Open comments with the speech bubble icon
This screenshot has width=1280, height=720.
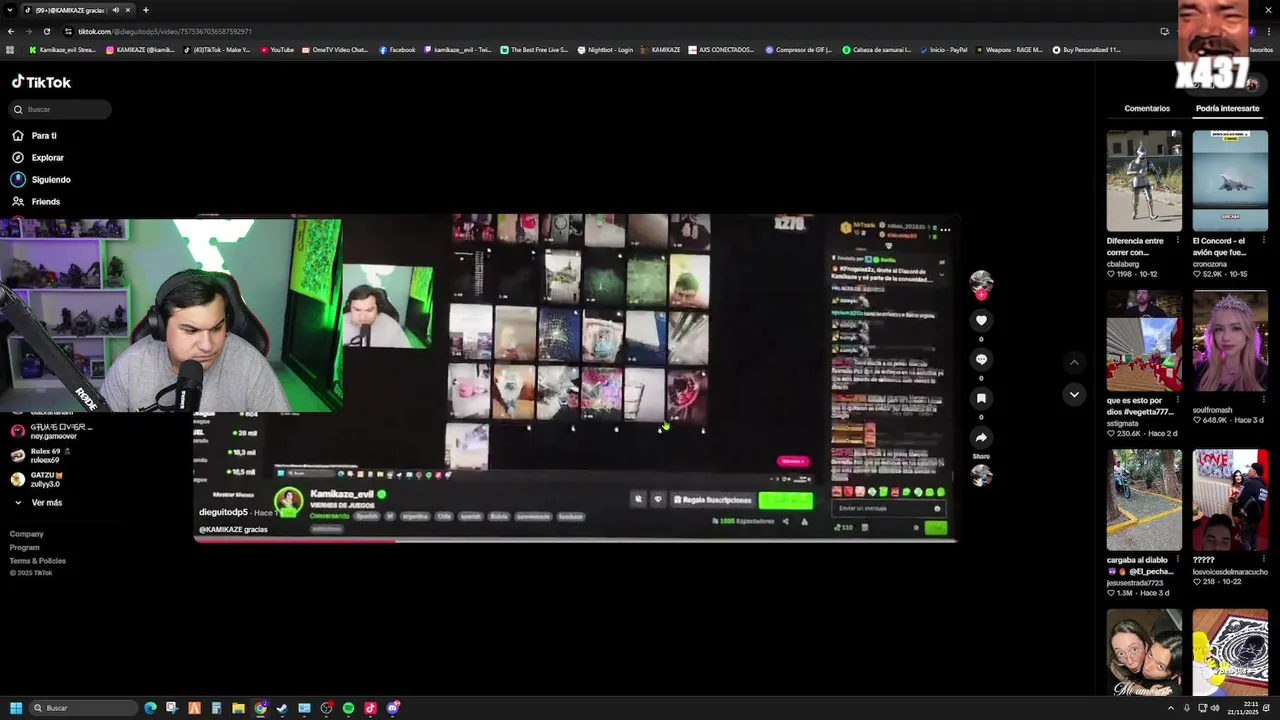[x=981, y=359]
